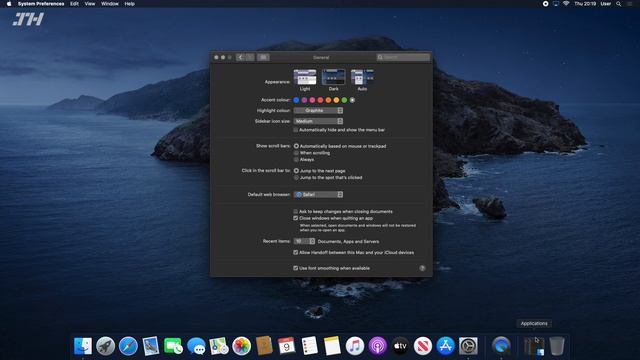Open Notification Centre icon in menu bar
The image size is (640, 360).
click(629, 4)
